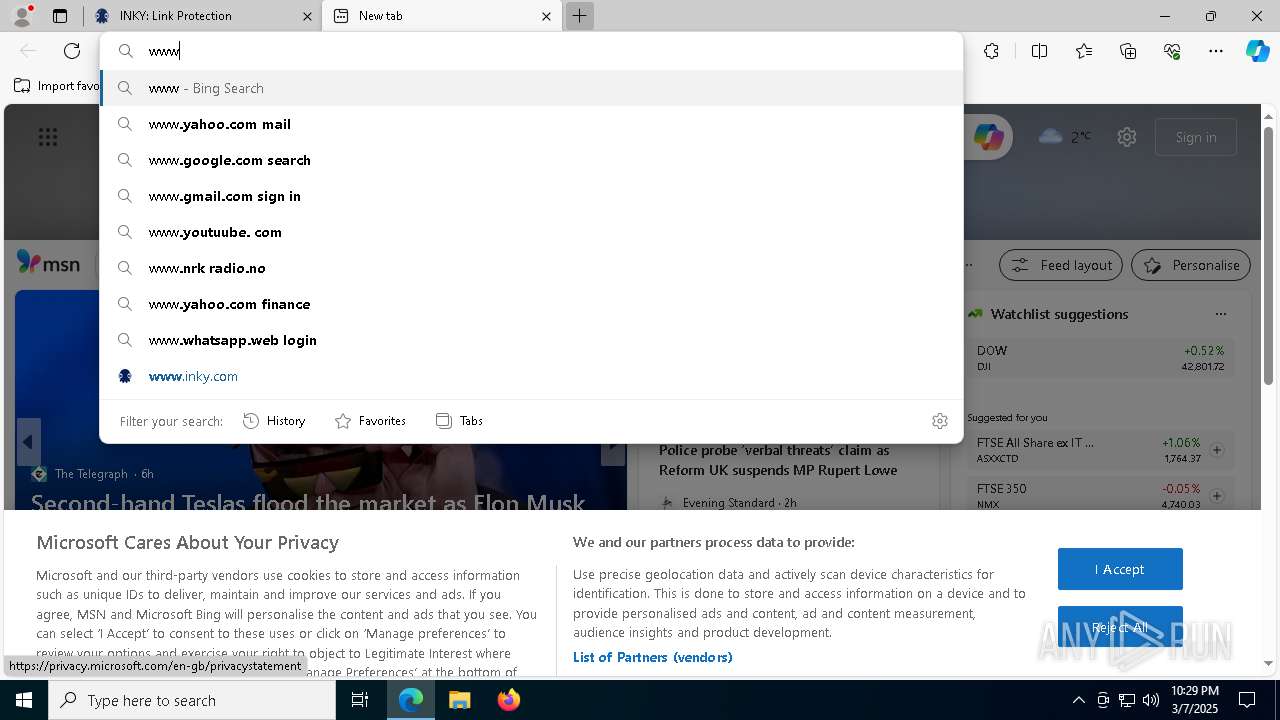Choose www.youtuube. com suggestion

531,232
